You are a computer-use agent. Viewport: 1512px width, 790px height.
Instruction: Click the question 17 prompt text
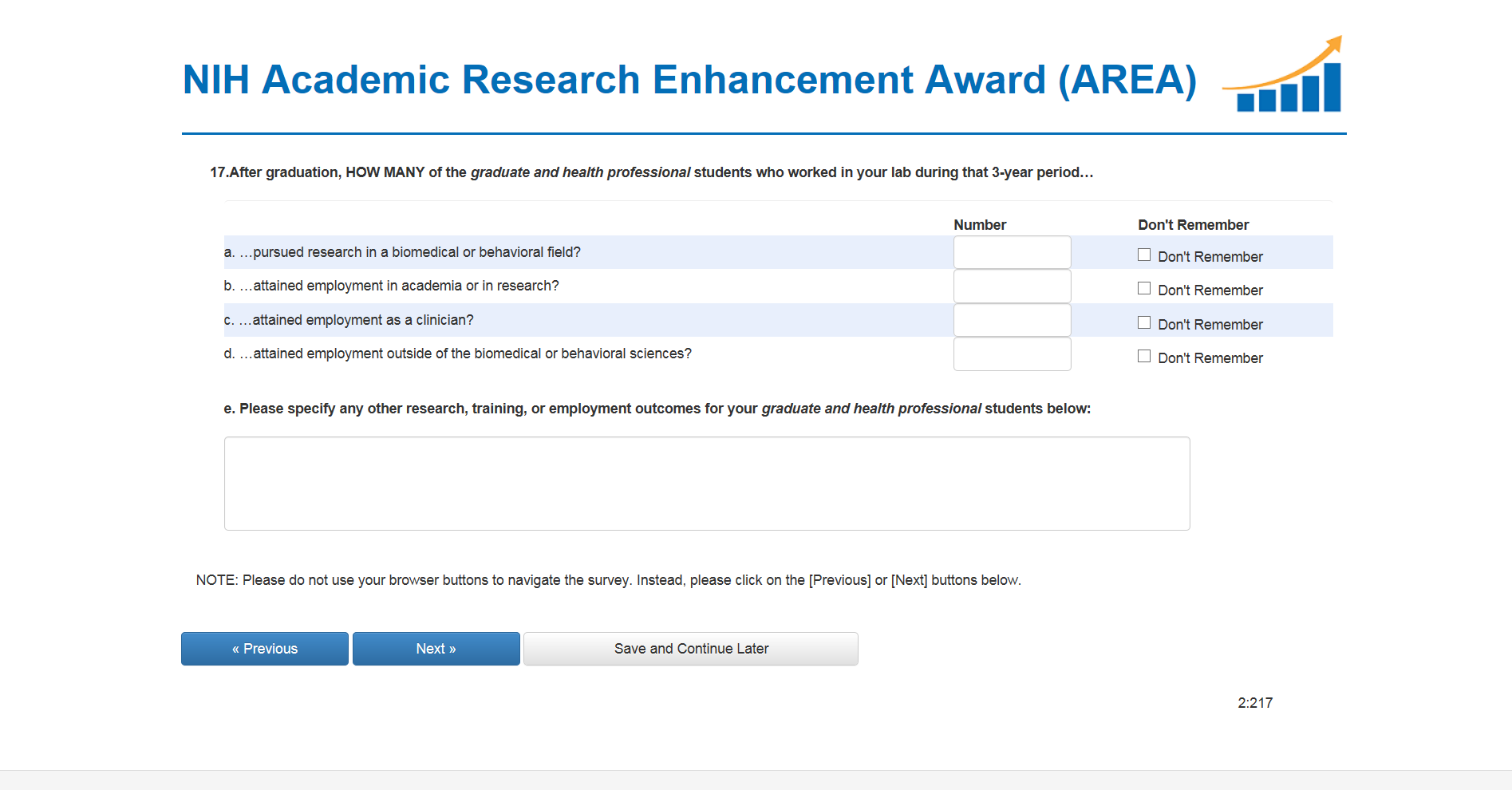tap(651, 172)
